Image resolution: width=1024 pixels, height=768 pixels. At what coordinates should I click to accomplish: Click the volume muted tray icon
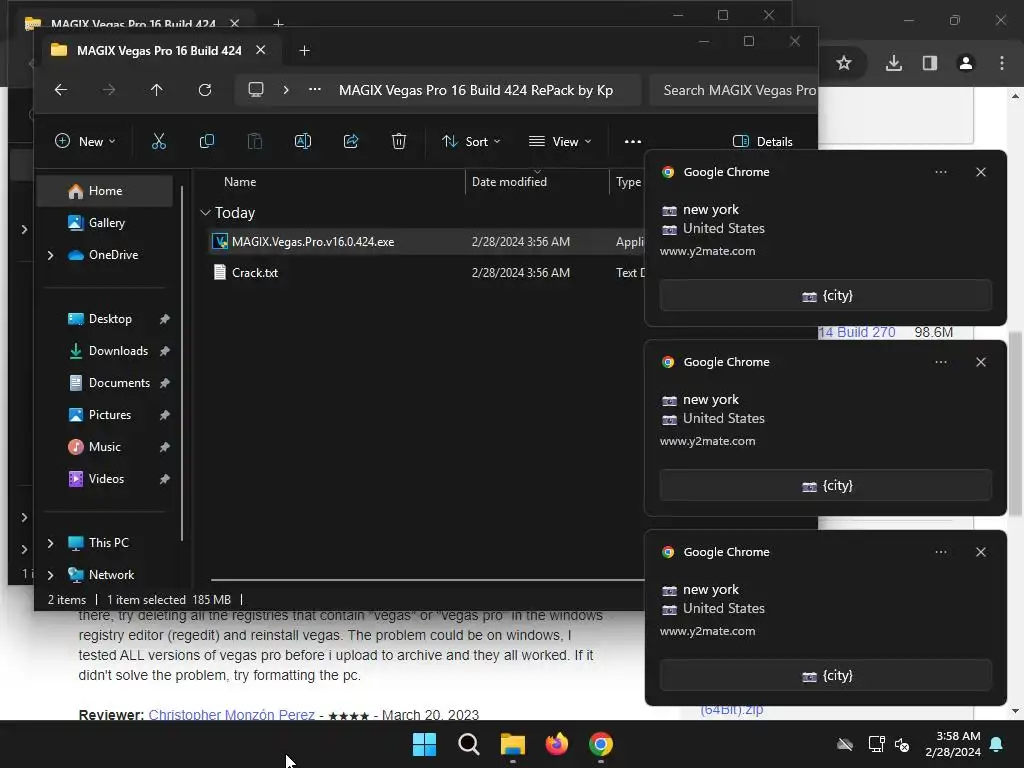click(903, 744)
